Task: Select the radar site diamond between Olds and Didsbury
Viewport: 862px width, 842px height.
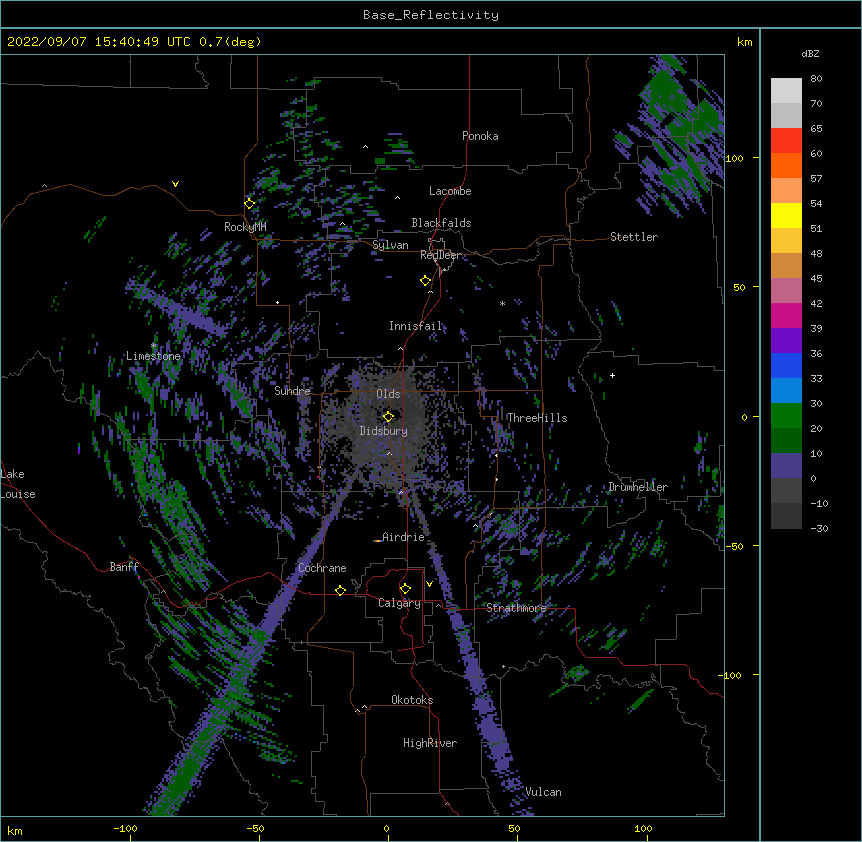Action: (388, 416)
